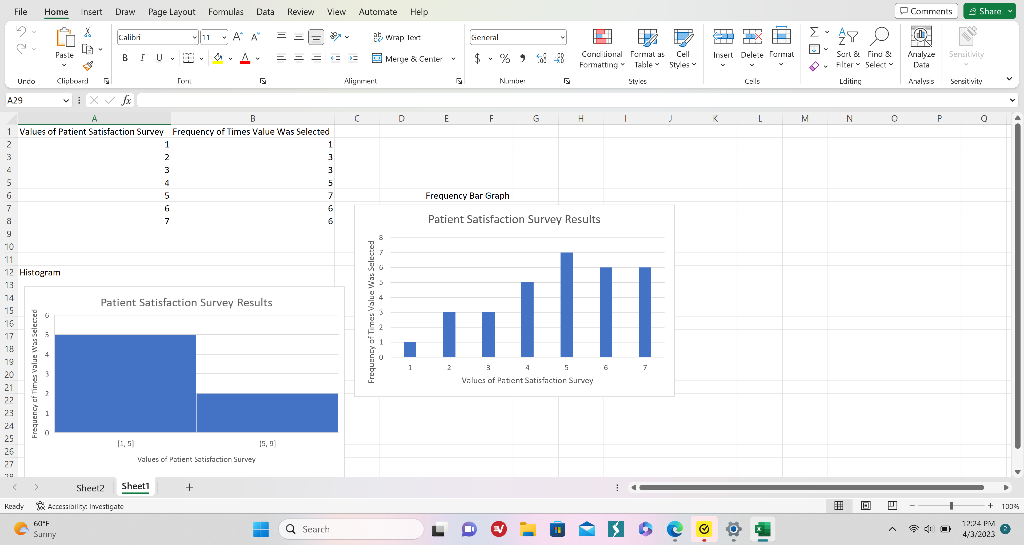Toggle Bold formatting

click(x=125, y=58)
